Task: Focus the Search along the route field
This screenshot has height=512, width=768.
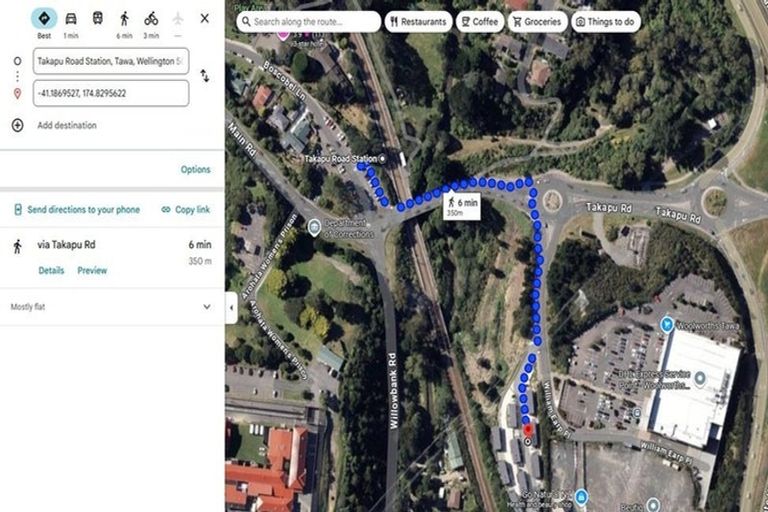Action: (x=309, y=22)
